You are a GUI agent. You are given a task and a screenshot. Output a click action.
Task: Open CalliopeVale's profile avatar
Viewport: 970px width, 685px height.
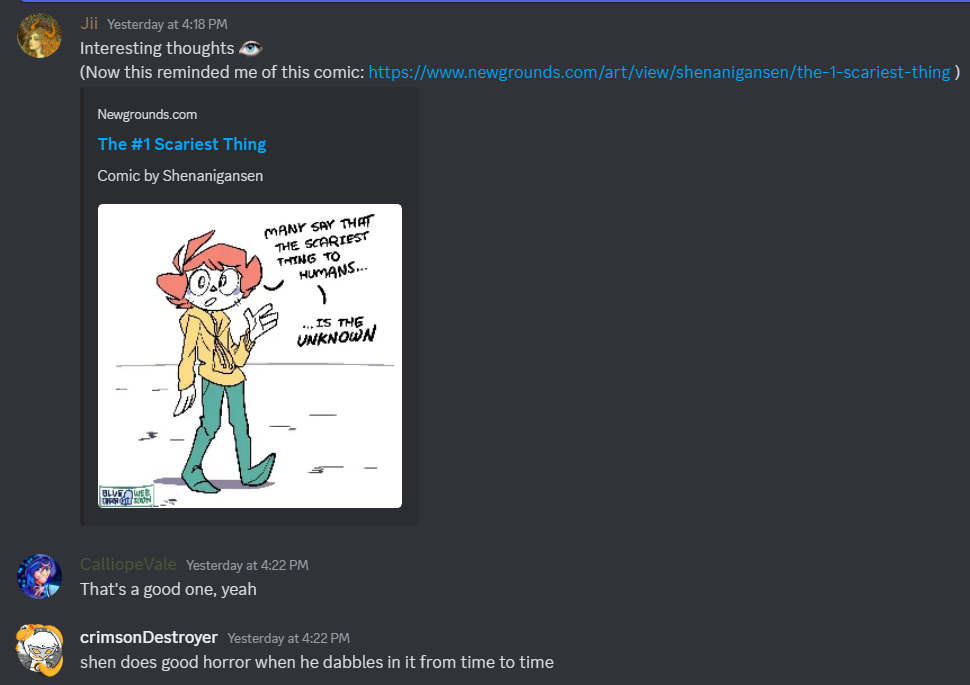pos(40,576)
